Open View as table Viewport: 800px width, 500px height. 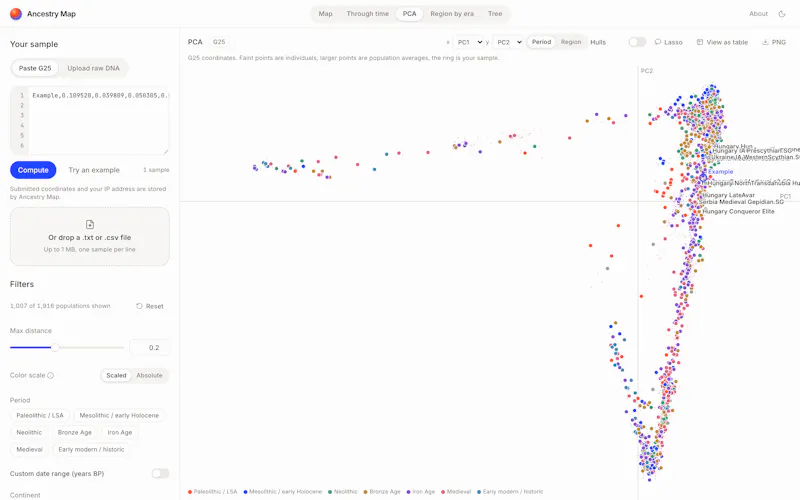tap(722, 42)
